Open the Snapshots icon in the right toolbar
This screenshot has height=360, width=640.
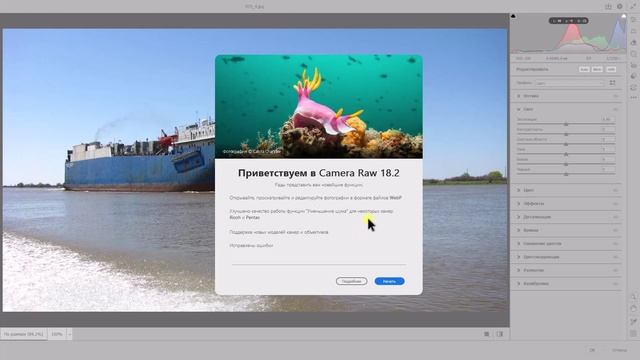tap(633, 88)
